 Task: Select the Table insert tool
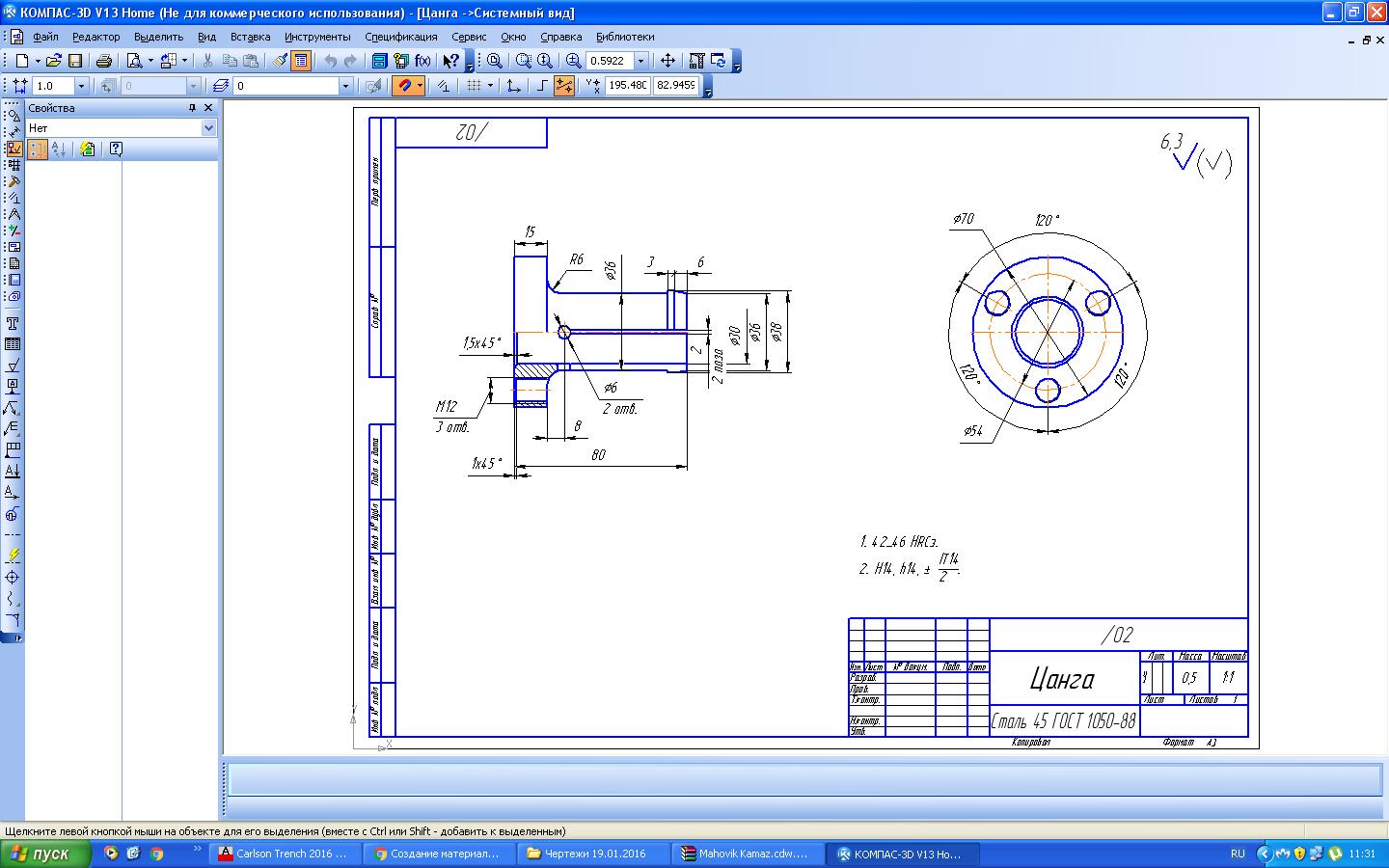[x=13, y=344]
